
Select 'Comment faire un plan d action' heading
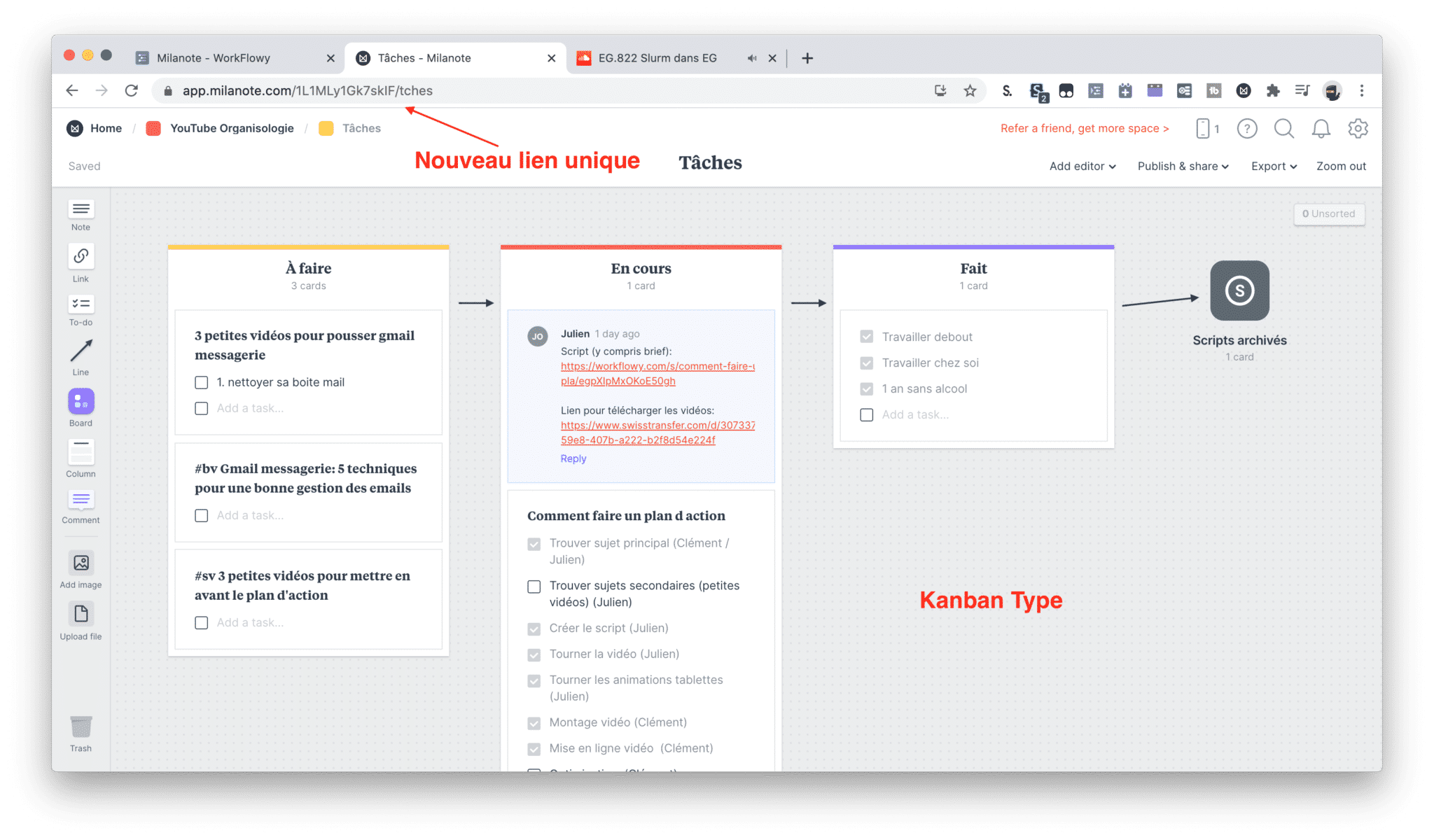[626, 516]
